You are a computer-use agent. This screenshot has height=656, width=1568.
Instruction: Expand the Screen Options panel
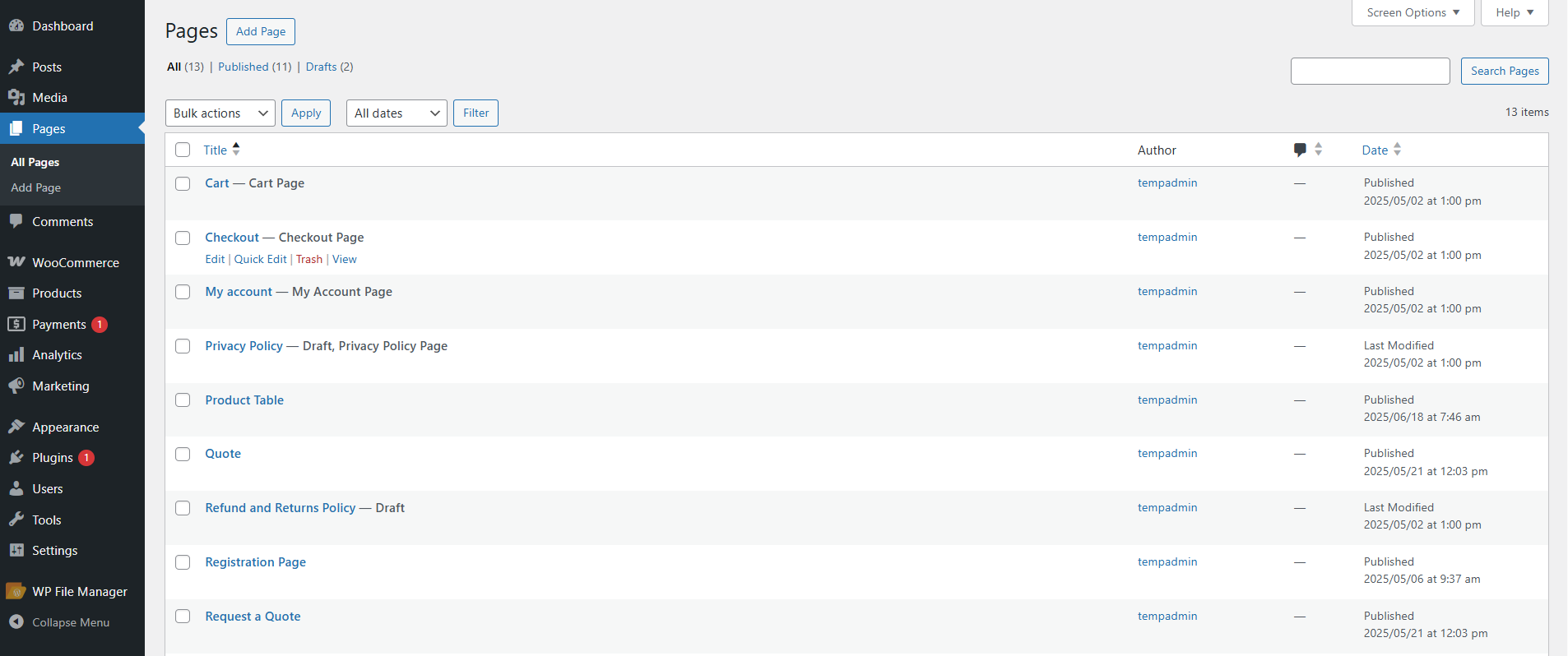pos(1413,12)
